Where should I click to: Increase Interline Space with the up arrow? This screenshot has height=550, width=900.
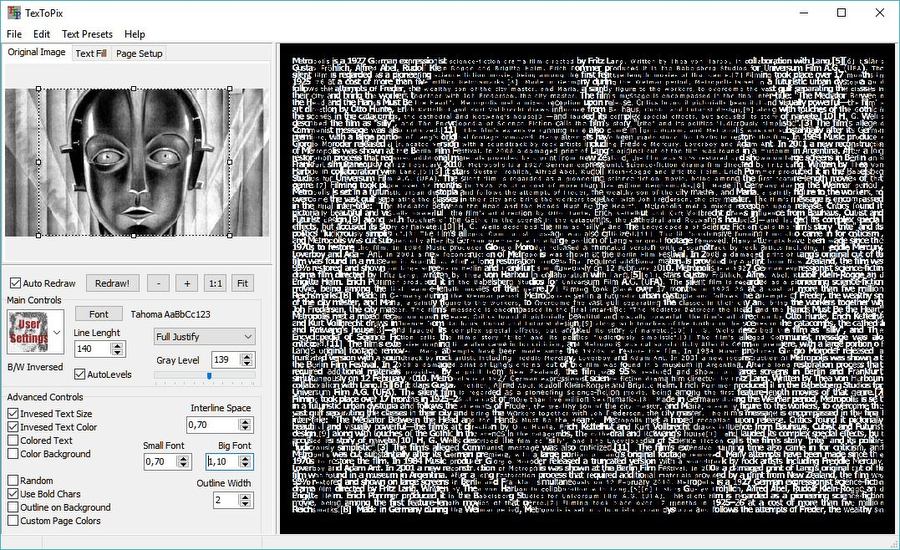click(245, 421)
